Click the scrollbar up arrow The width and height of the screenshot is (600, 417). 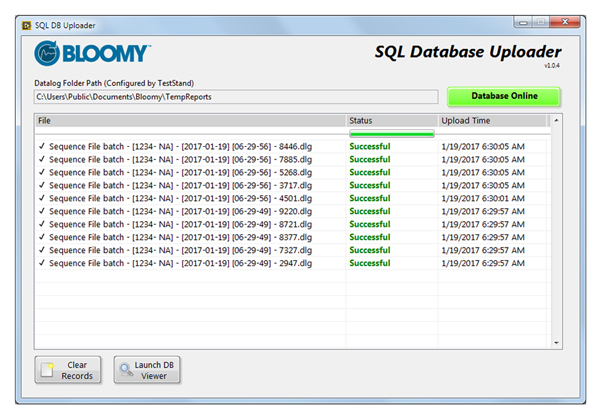point(557,121)
